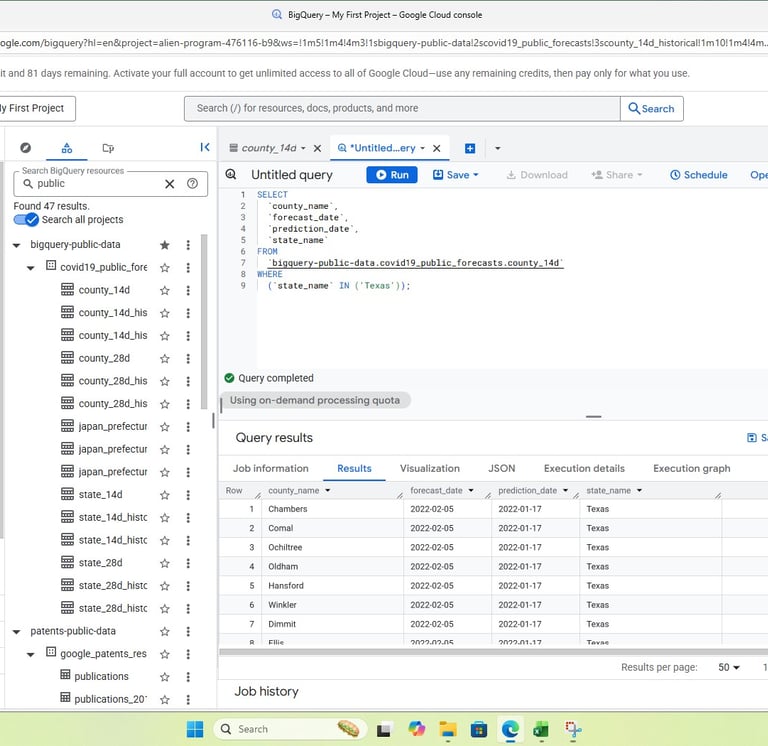Screen dimensions: 768x746
Task: Schedule the query
Action: (698, 175)
